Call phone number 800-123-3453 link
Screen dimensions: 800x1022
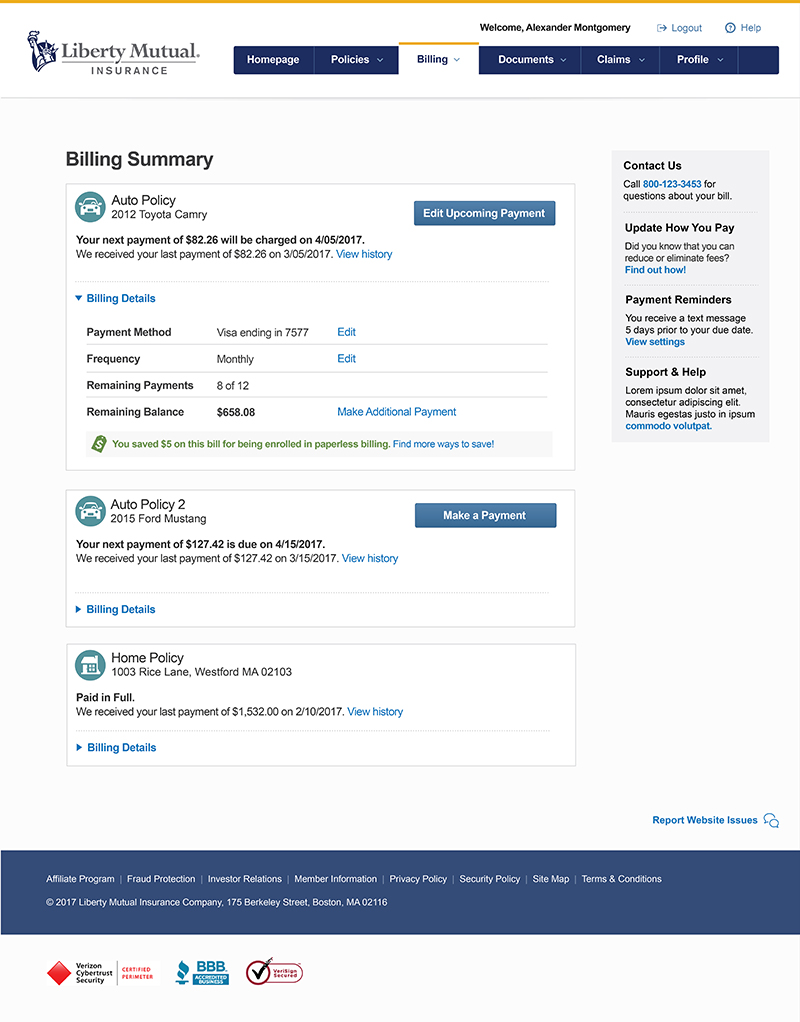[672, 184]
